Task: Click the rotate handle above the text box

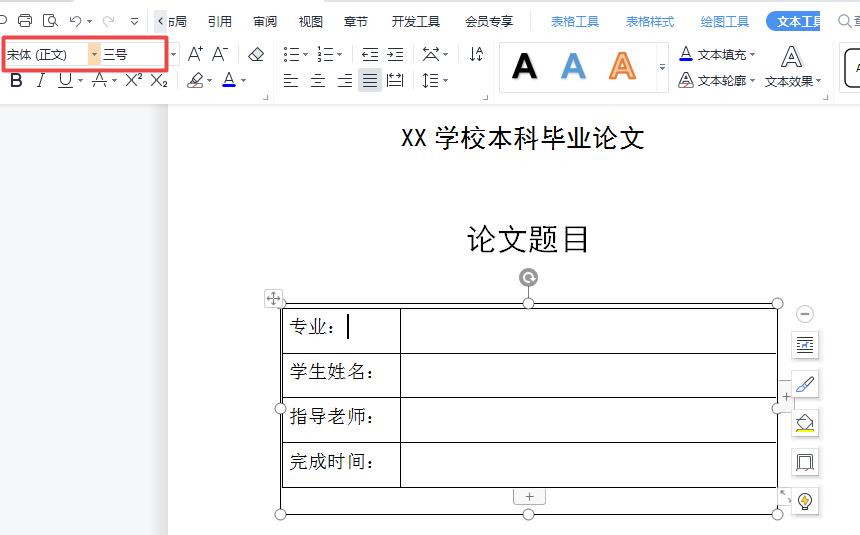Action: pyautogui.click(x=528, y=278)
